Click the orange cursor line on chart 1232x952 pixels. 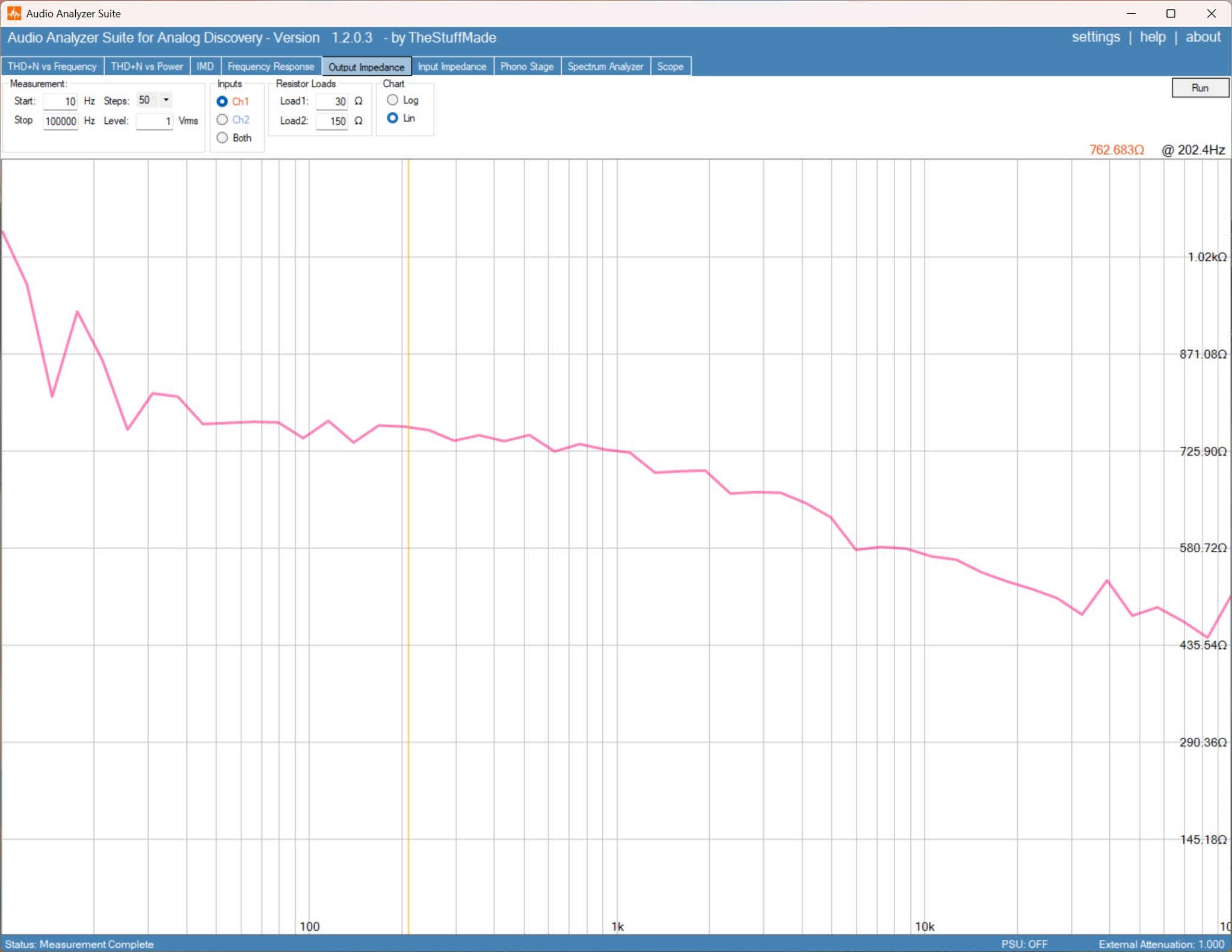(408, 541)
